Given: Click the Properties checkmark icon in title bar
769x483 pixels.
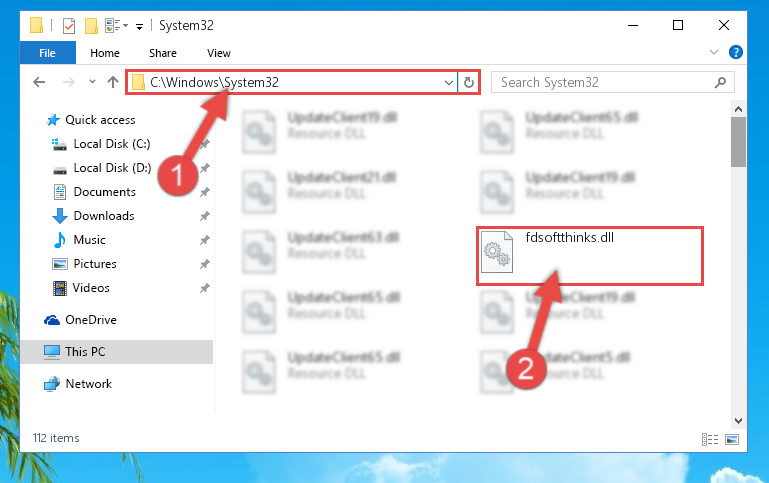Looking at the screenshot, I should coord(69,25).
